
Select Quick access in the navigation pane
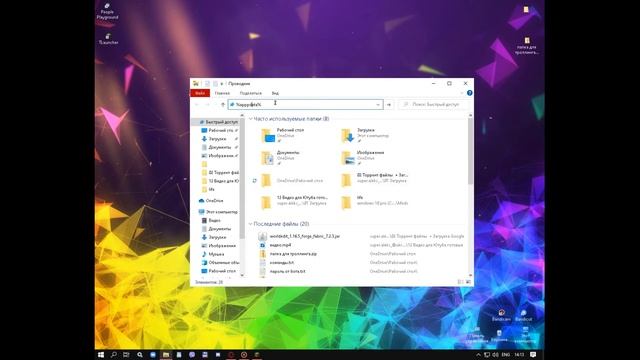218,122
